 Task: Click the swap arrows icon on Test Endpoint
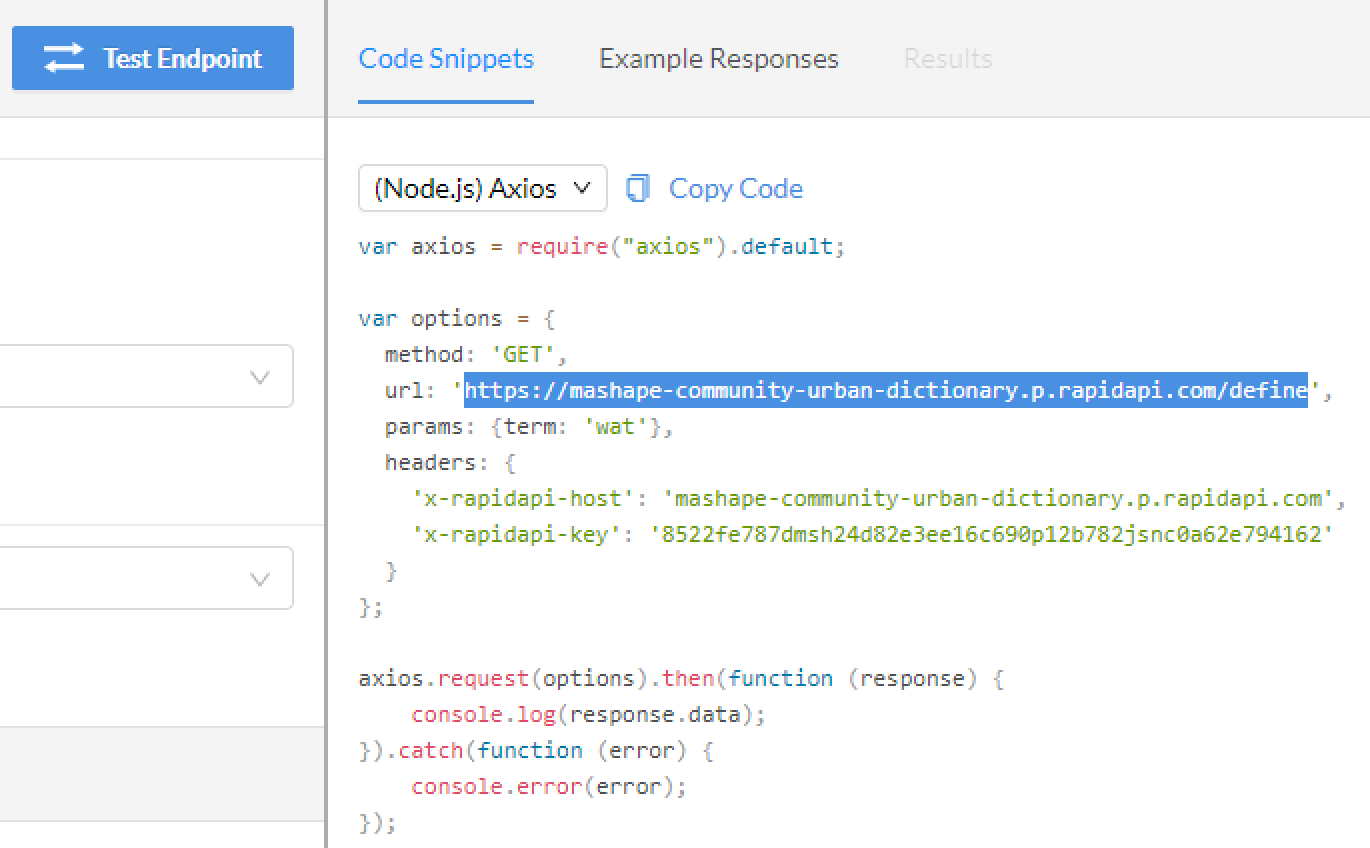[62, 58]
